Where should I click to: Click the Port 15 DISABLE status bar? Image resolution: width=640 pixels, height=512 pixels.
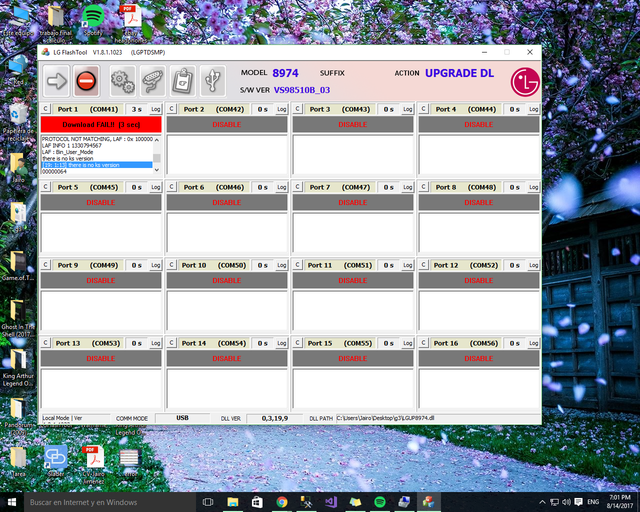click(353, 358)
